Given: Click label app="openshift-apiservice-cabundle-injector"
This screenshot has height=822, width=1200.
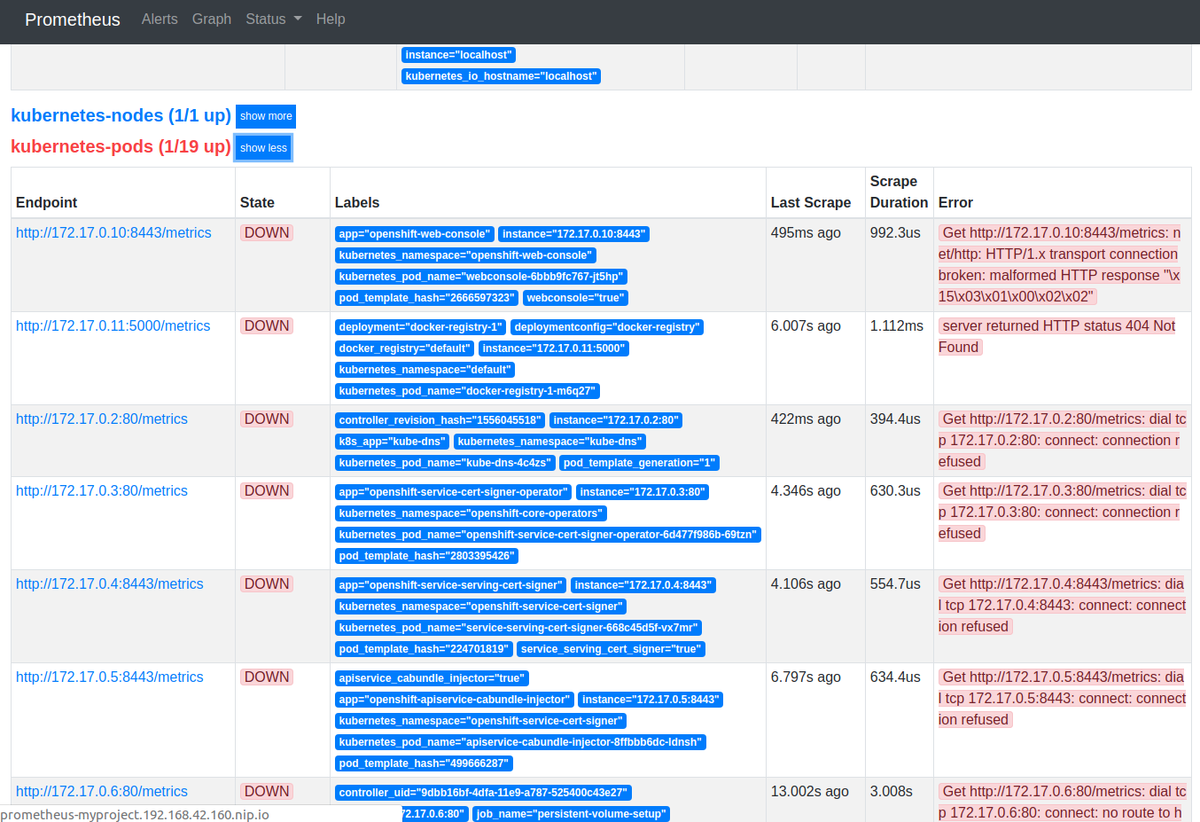Looking at the screenshot, I should [x=454, y=700].
